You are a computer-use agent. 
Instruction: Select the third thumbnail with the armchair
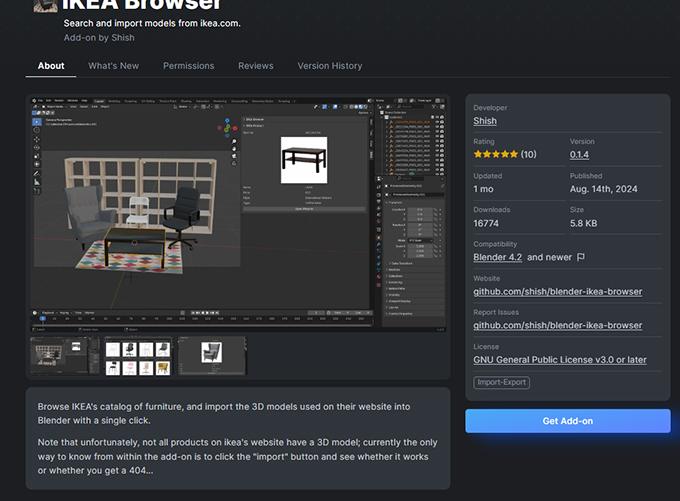click(212, 356)
